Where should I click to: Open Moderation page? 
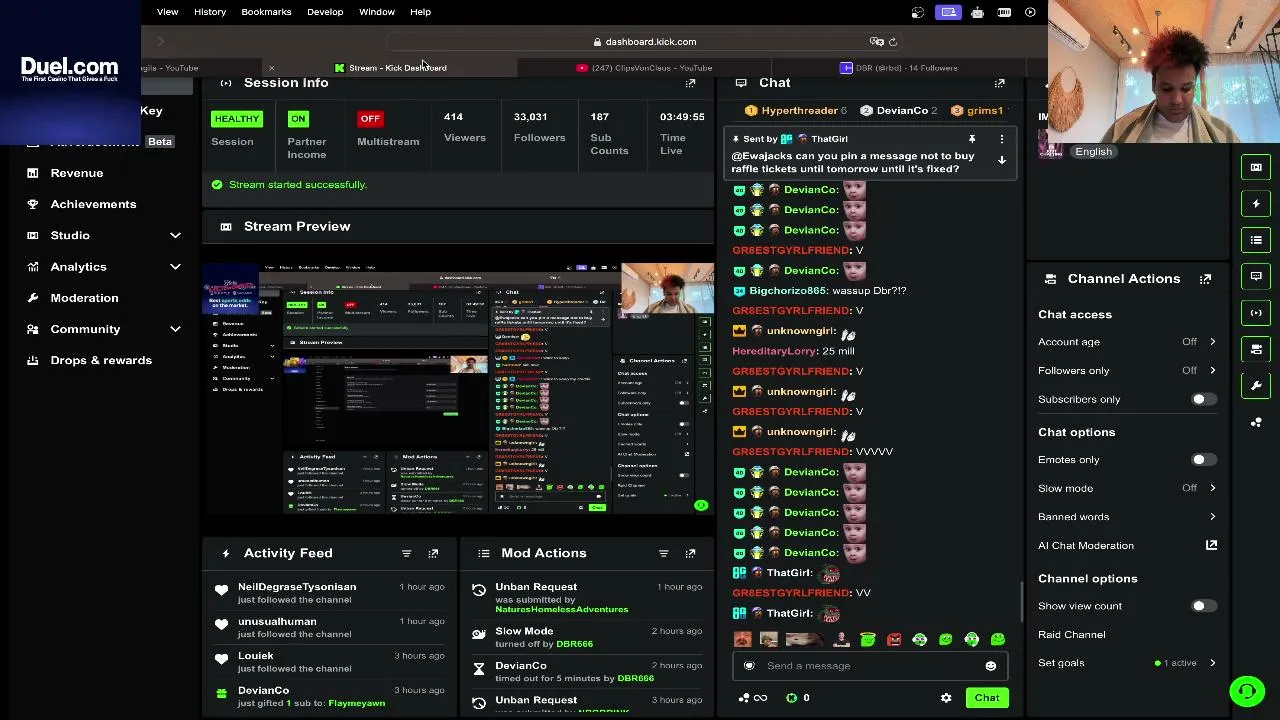[x=84, y=298]
